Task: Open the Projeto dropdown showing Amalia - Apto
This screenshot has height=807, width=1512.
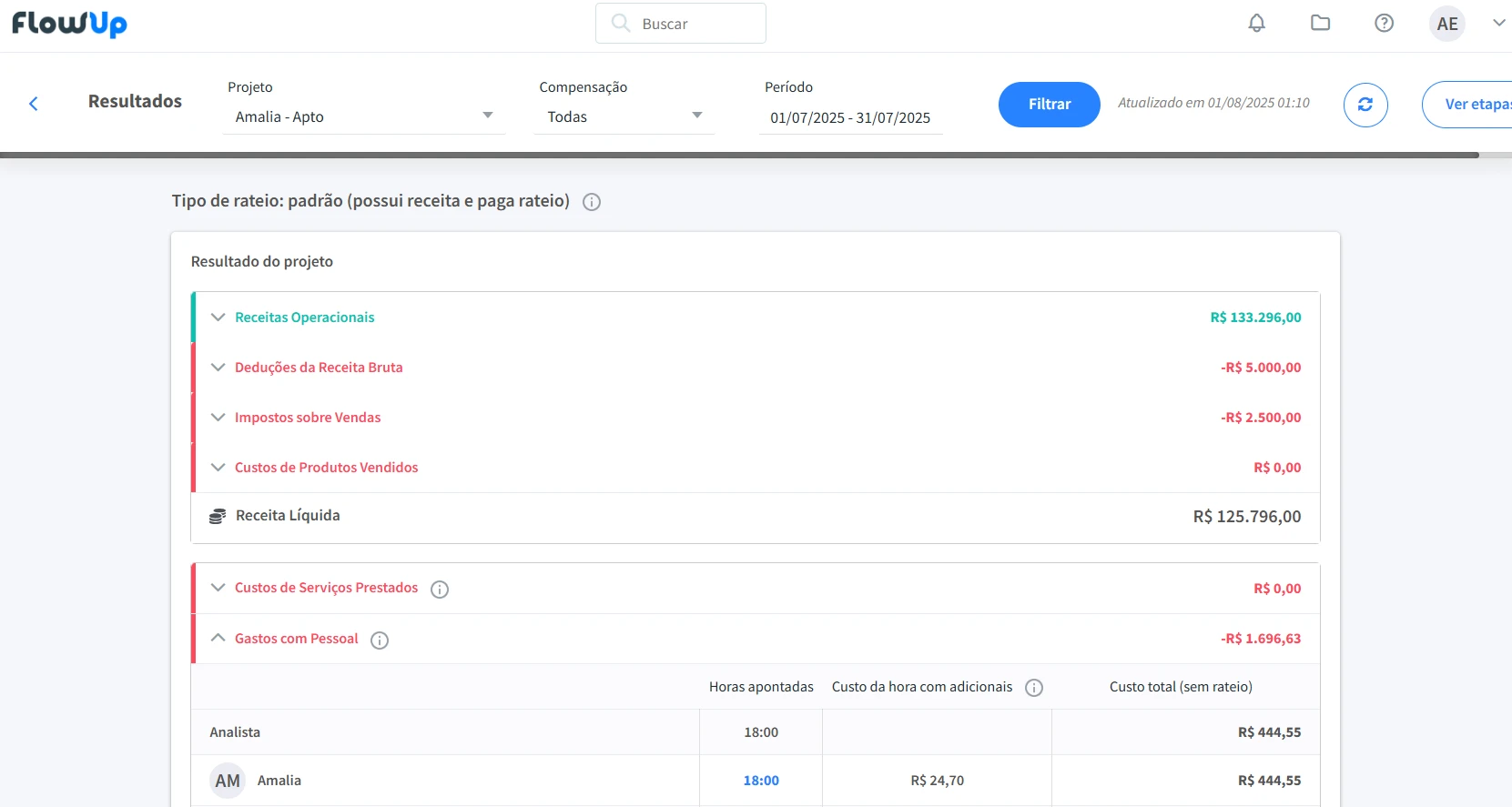Action: pos(363,116)
